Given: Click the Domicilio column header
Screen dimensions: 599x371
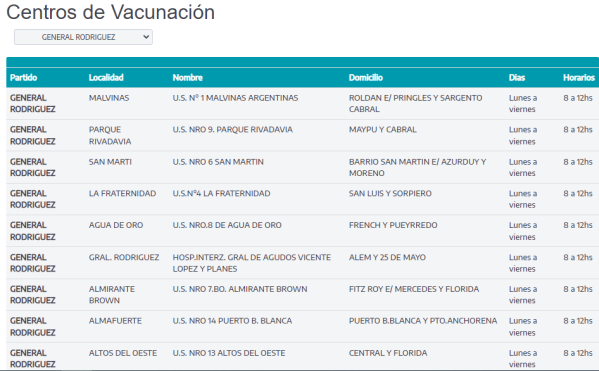Looking at the screenshot, I should coord(366,78).
